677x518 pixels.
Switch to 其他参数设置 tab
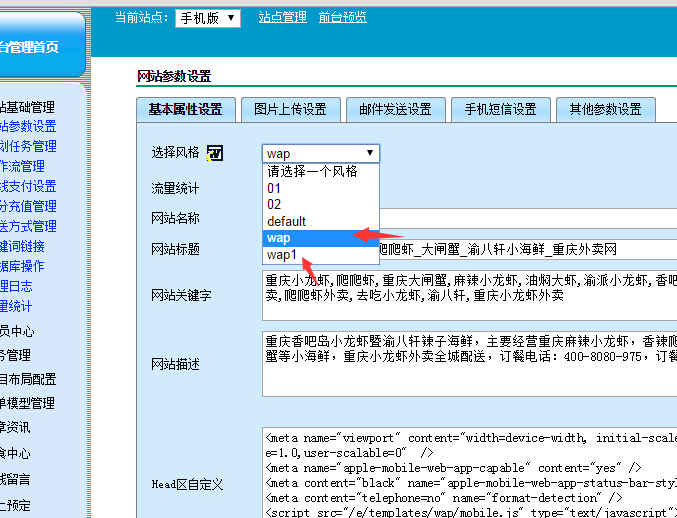(606, 110)
